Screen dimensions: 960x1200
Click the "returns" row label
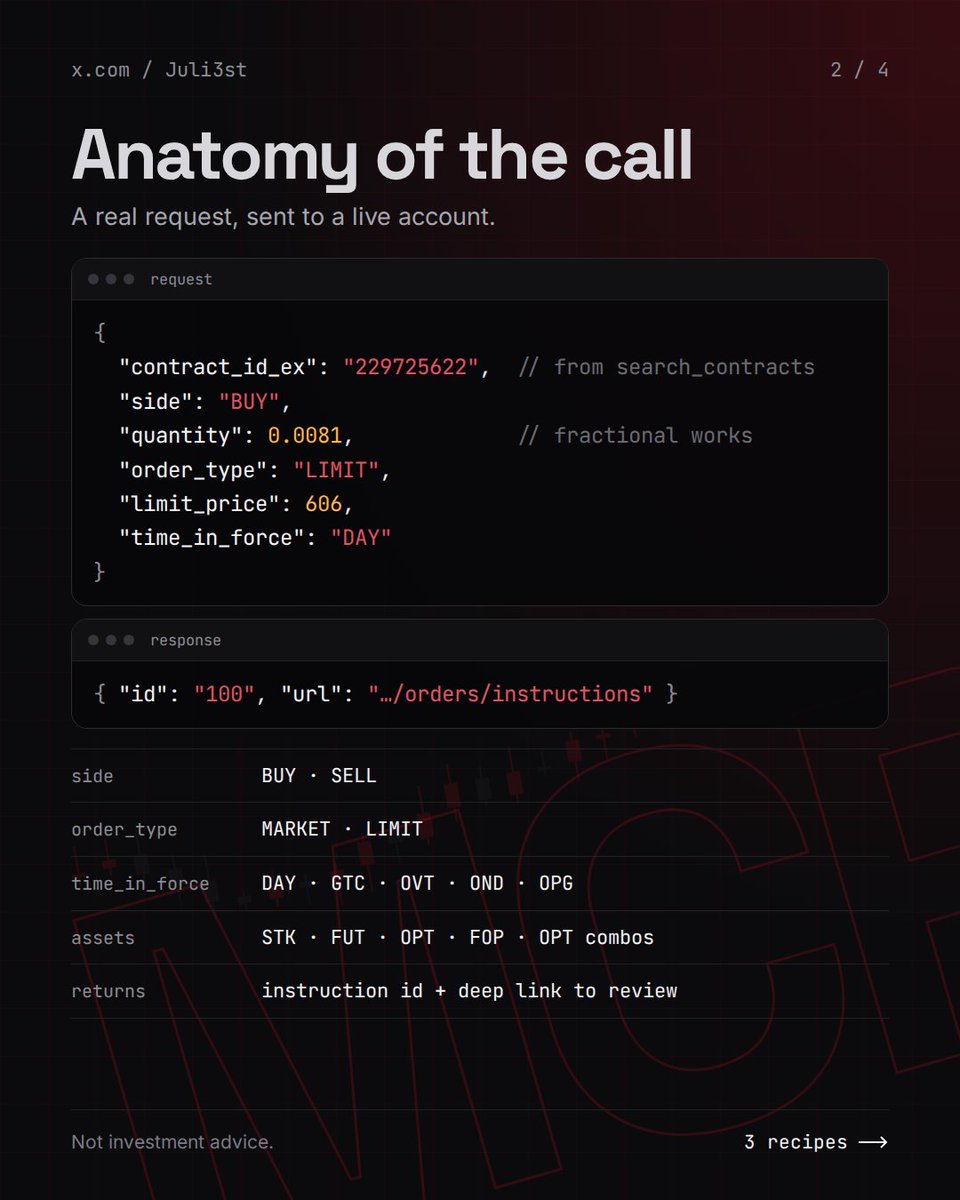[x=108, y=992]
